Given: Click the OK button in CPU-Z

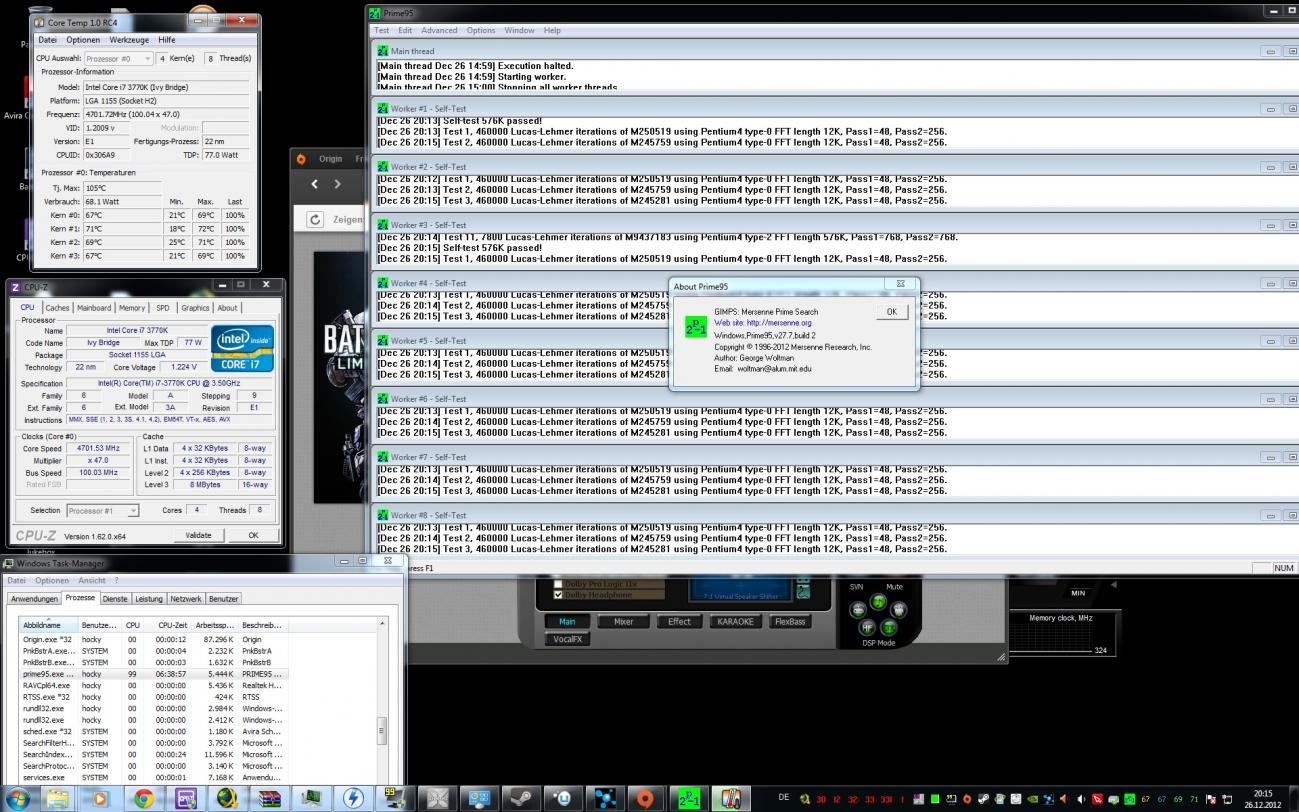Looking at the screenshot, I should point(253,535).
